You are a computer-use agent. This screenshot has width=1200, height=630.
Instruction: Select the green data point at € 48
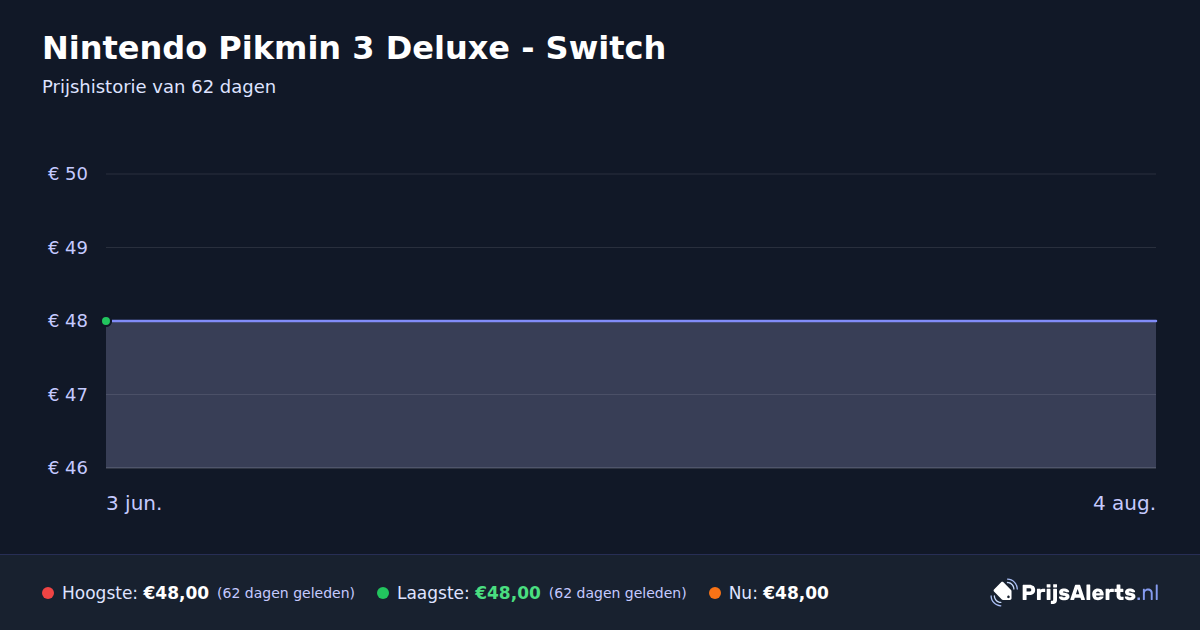coord(106,321)
